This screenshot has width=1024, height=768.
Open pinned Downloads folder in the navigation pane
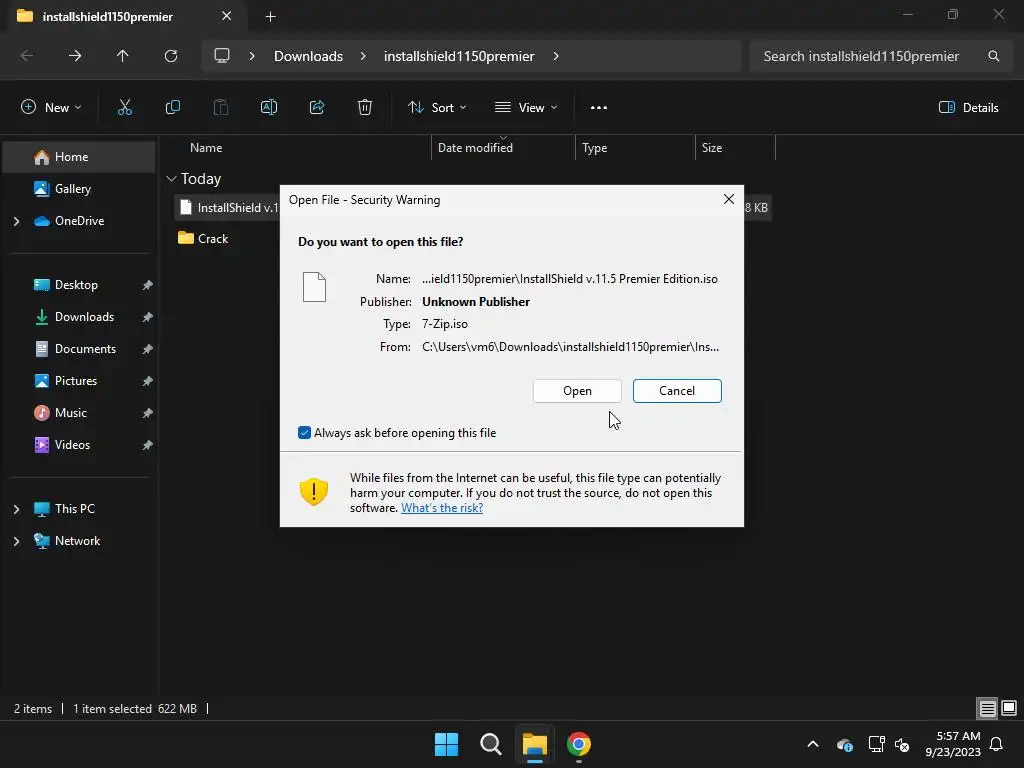[79, 317]
